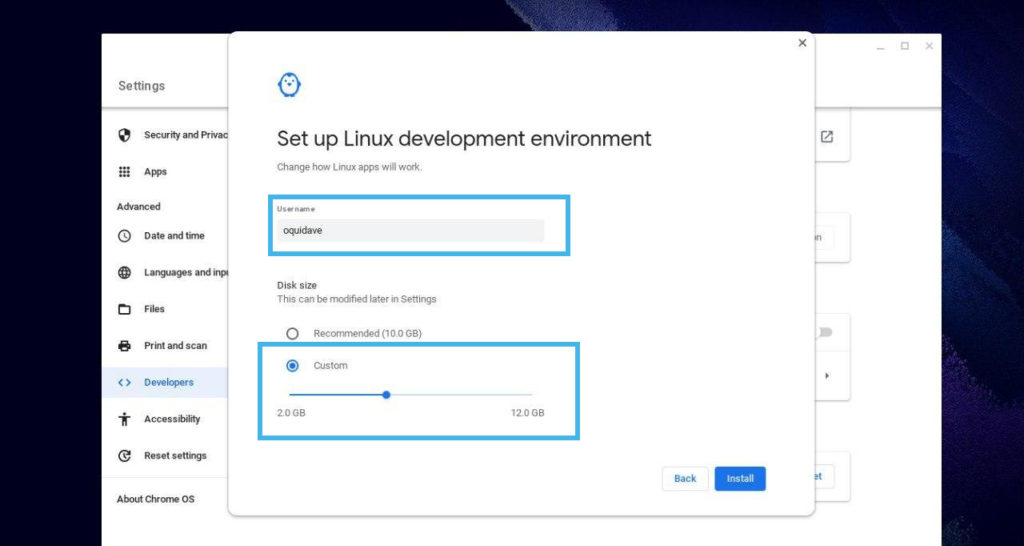1024x546 pixels.
Task: Click the disk size slider handle
Action: (387, 394)
